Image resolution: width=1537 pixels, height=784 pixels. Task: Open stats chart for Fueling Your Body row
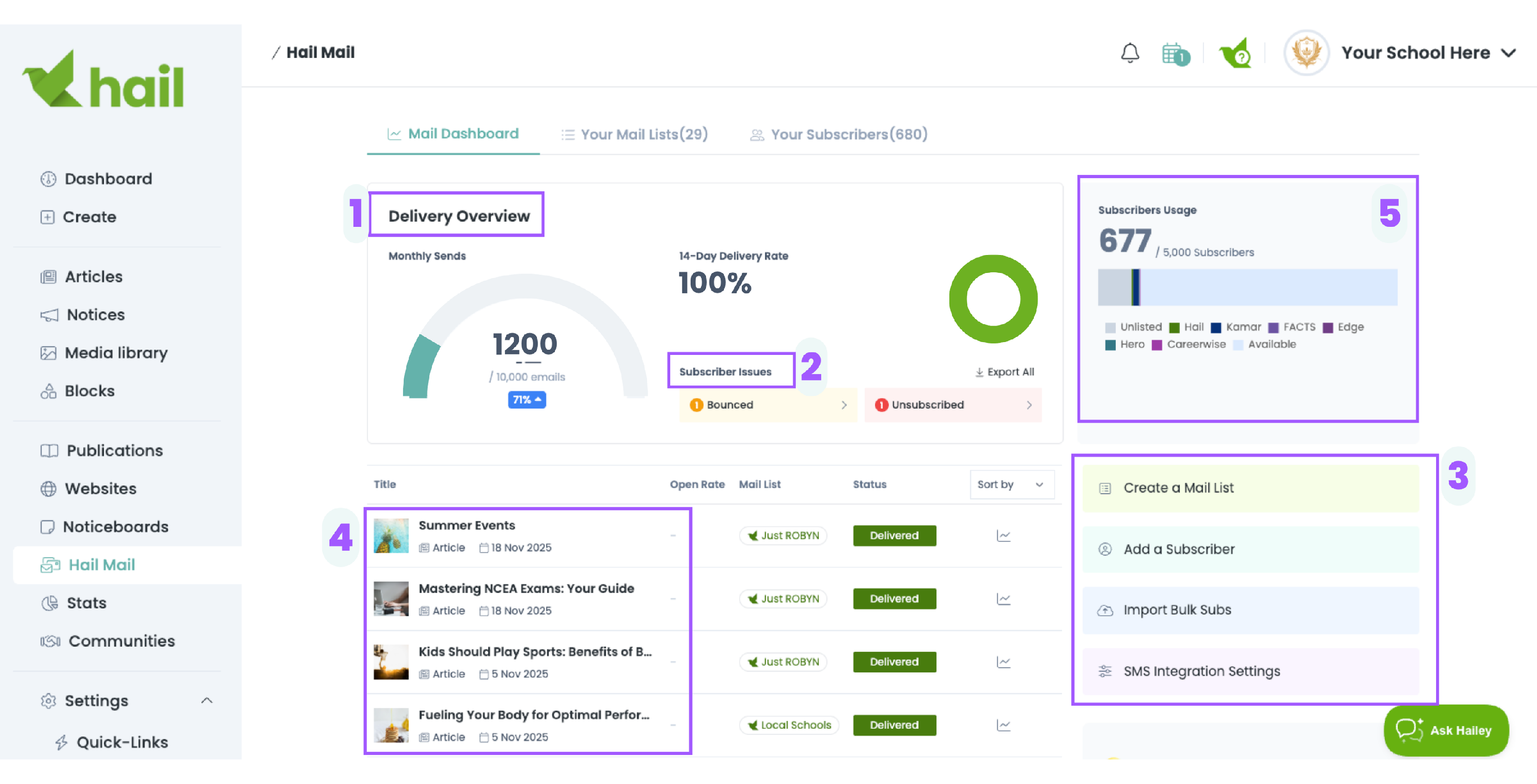tap(1003, 725)
